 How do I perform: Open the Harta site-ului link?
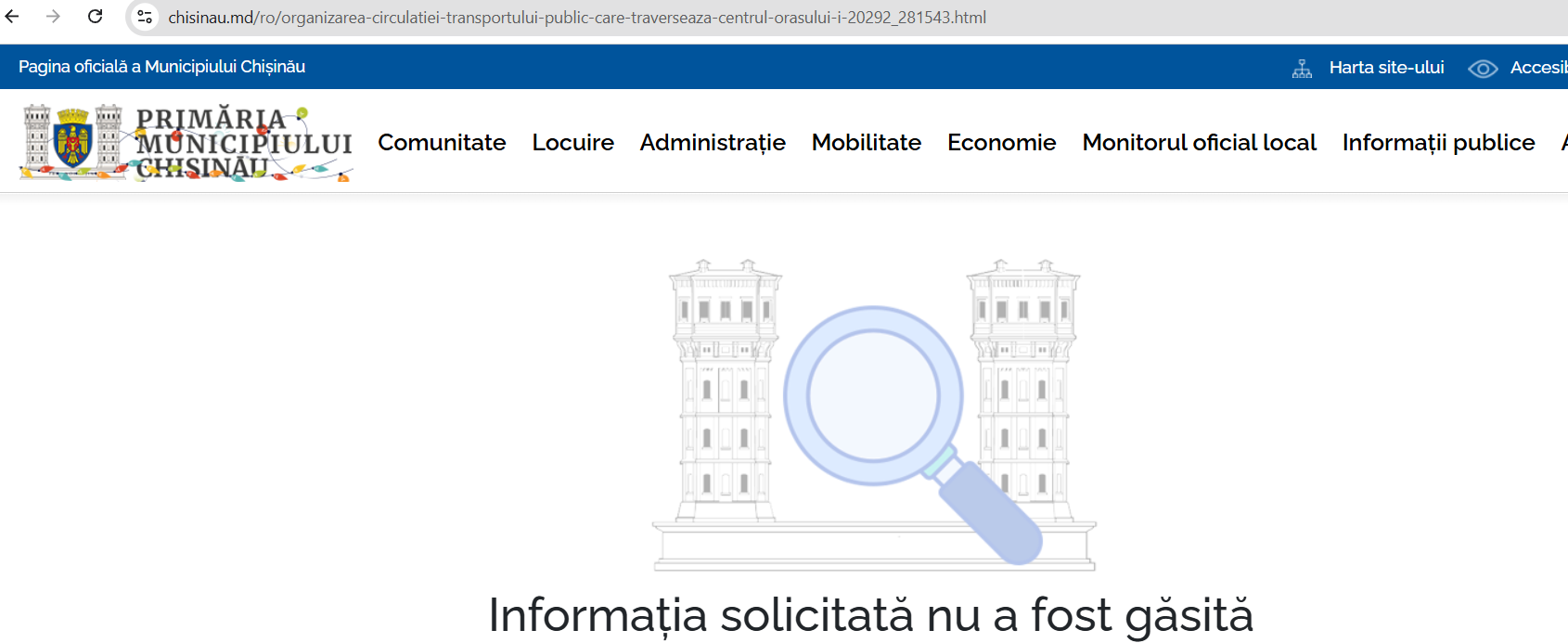coord(1386,68)
